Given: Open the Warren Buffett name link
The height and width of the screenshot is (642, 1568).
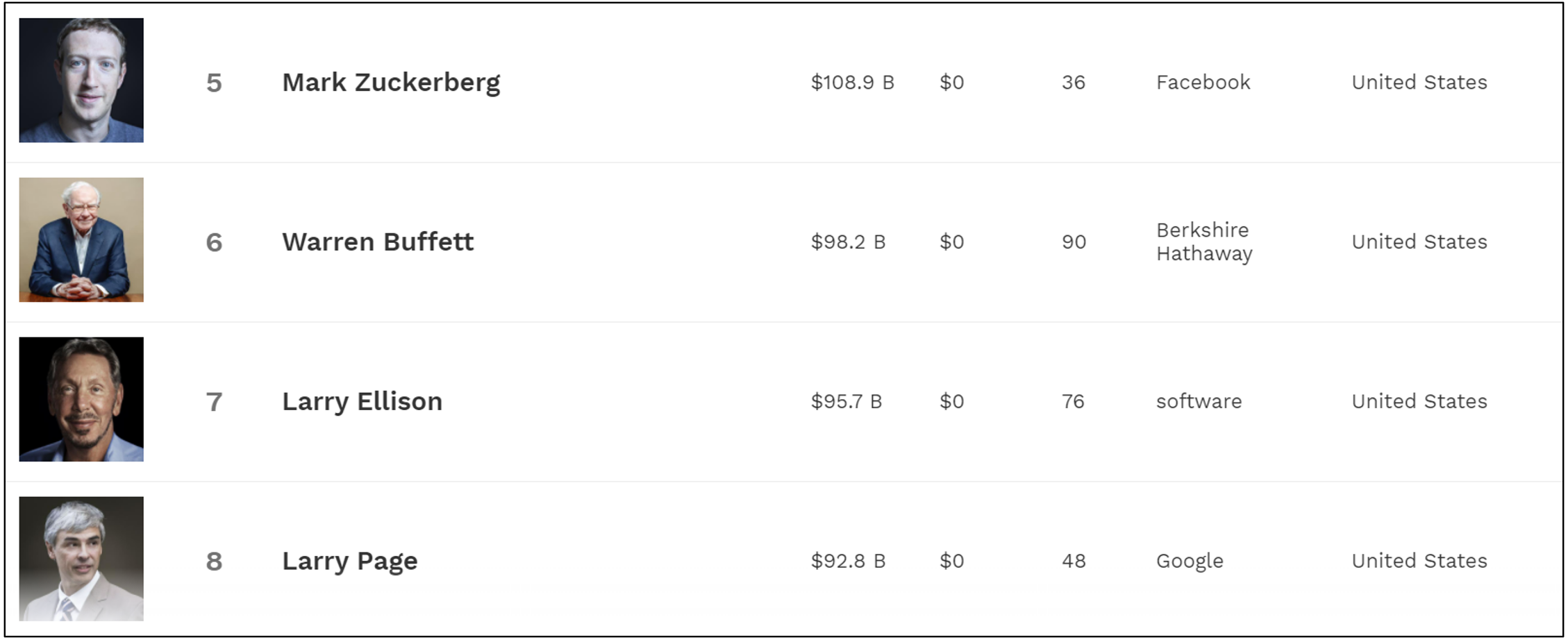Looking at the screenshot, I should (x=378, y=242).
